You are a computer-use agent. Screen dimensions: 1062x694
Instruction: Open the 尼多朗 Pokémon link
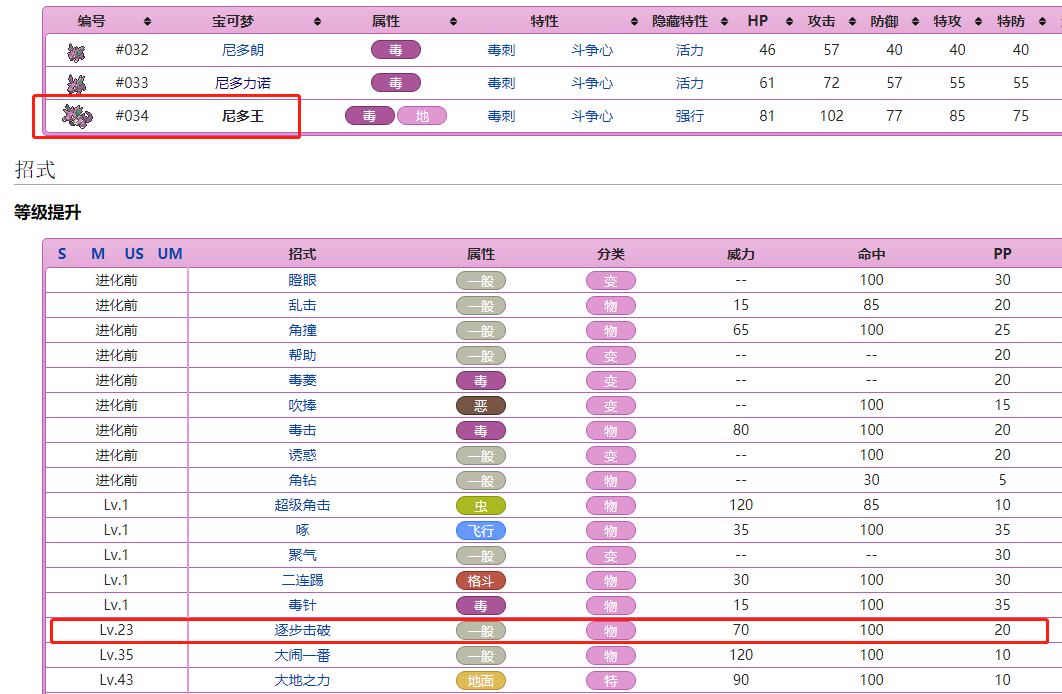tap(242, 50)
